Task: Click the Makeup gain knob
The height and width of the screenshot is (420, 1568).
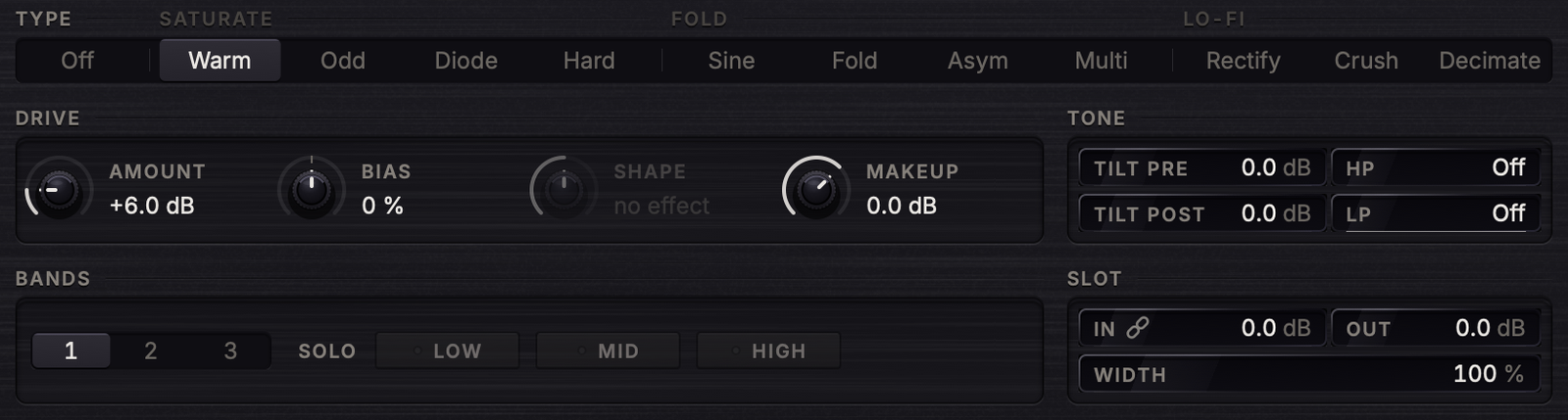Action: (815, 188)
